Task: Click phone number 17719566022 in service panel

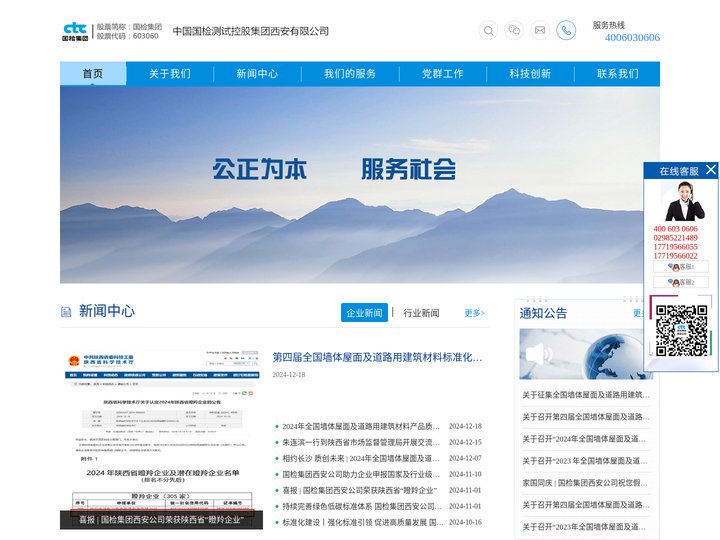Action: coord(675,256)
